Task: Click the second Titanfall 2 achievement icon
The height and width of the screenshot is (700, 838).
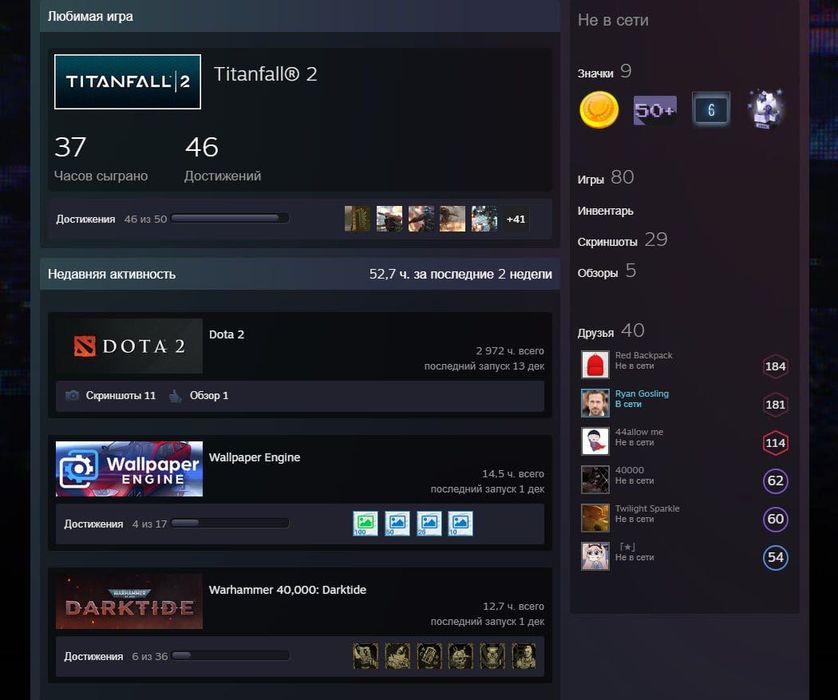Action: point(389,219)
